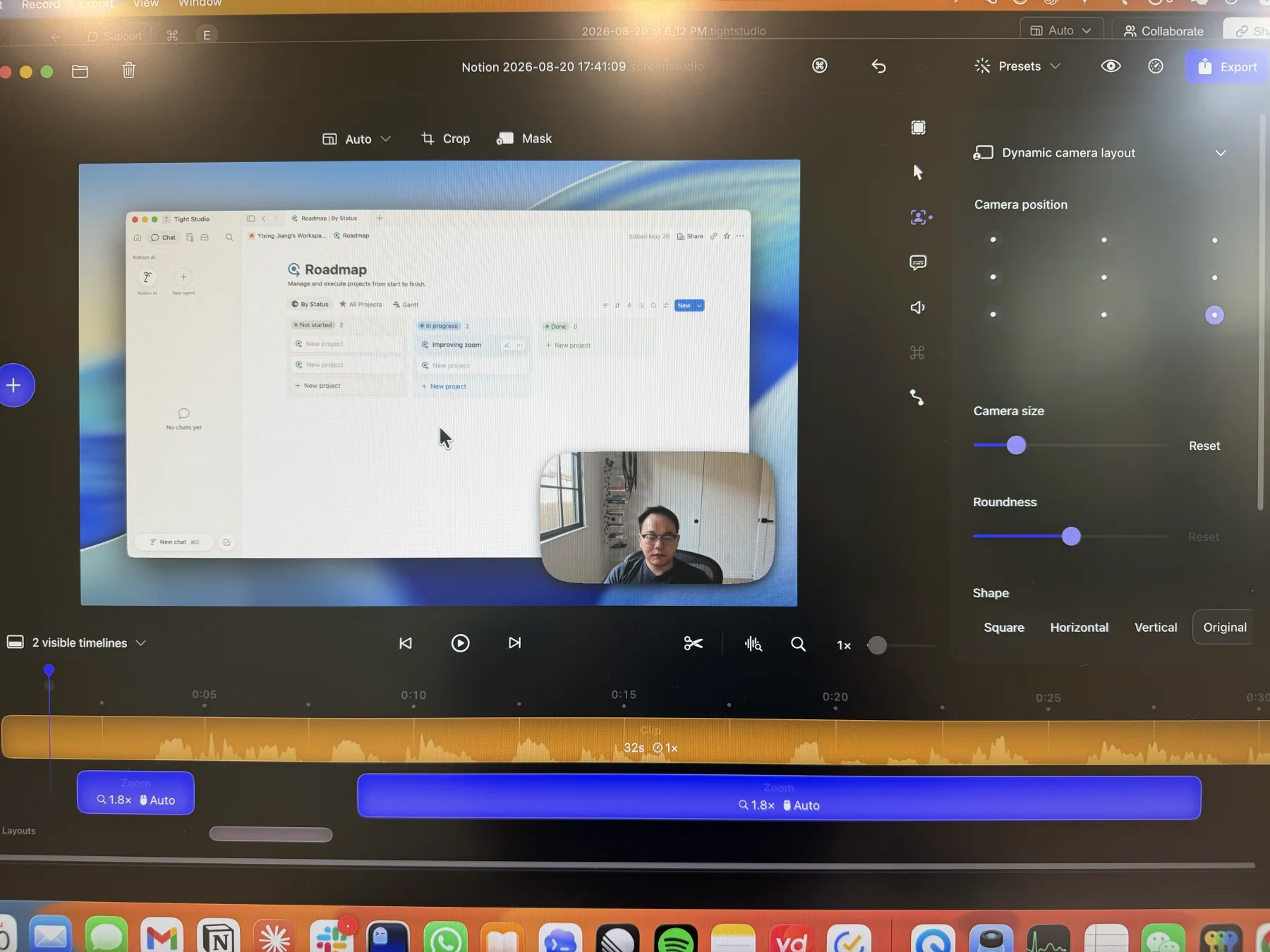1270x952 pixels.
Task: Set camera position to bottom left
Action: pyautogui.click(x=993, y=315)
